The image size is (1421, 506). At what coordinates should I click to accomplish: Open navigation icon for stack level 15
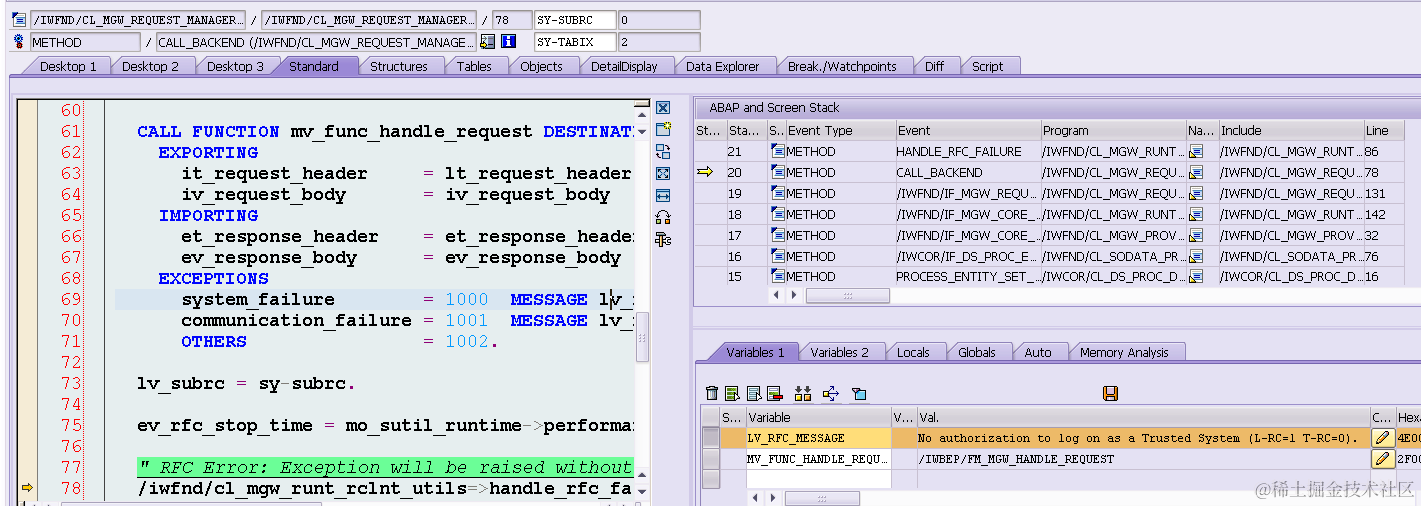[x=1196, y=277]
